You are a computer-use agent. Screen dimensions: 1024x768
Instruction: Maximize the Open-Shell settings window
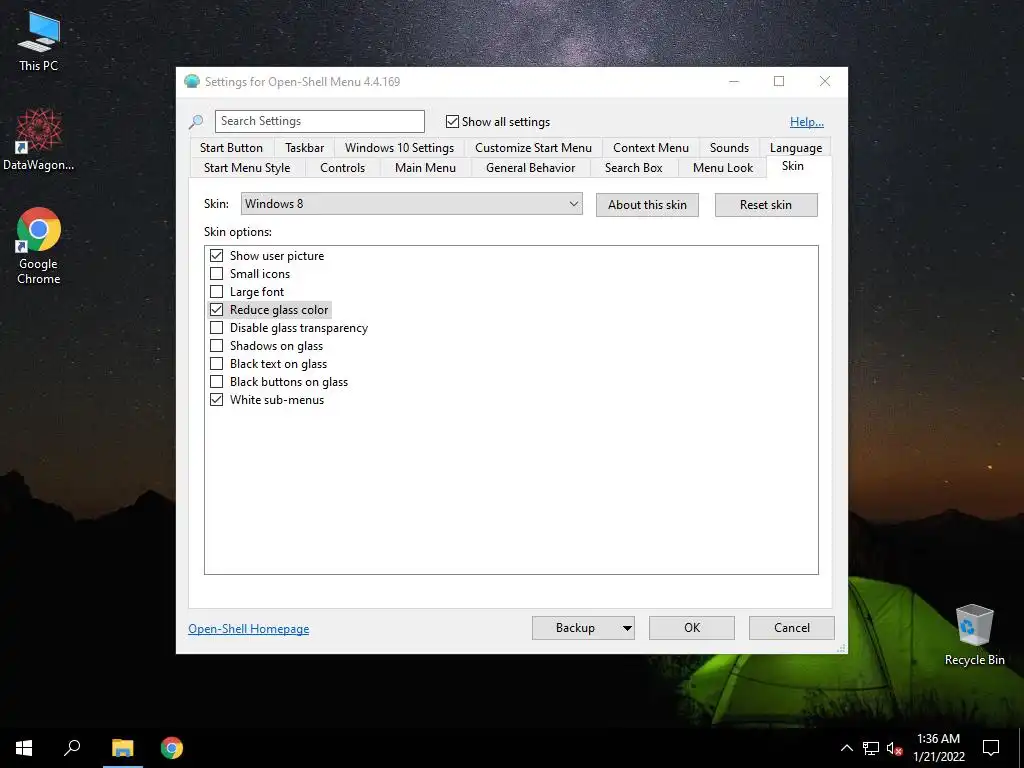point(779,81)
